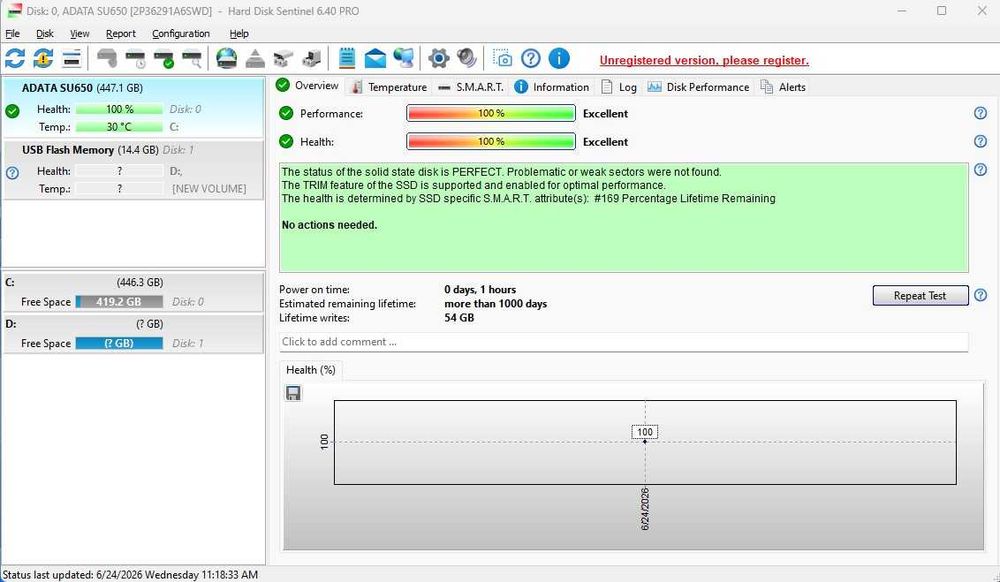Click the blue envelope email icon
This screenshot has width=1000, height=582.
(x=375, y=59)
